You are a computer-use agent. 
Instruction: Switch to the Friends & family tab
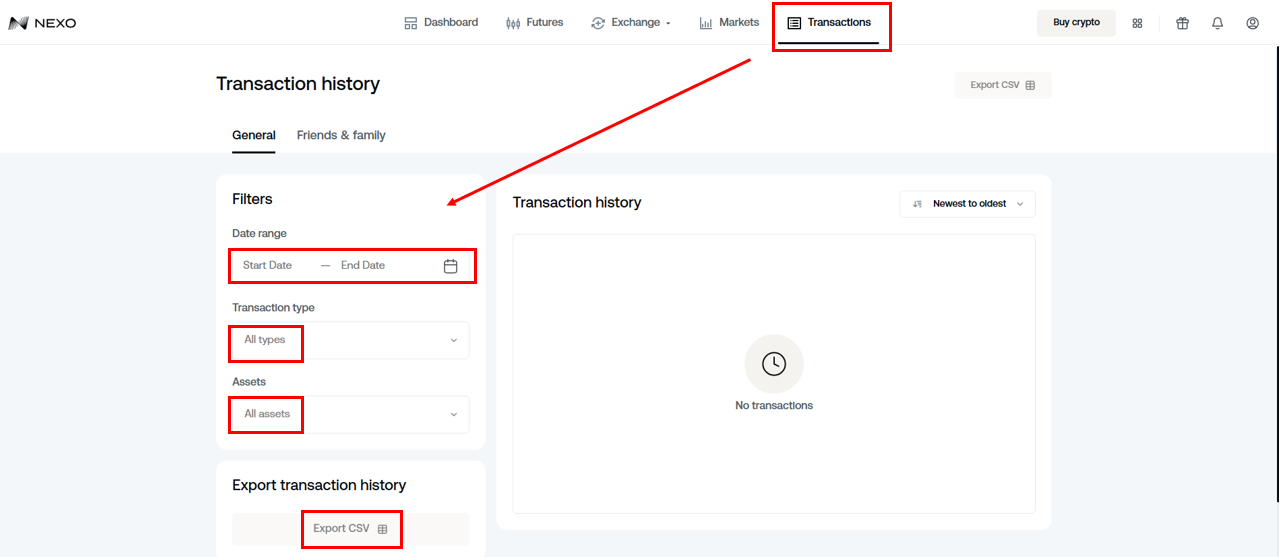341,135
